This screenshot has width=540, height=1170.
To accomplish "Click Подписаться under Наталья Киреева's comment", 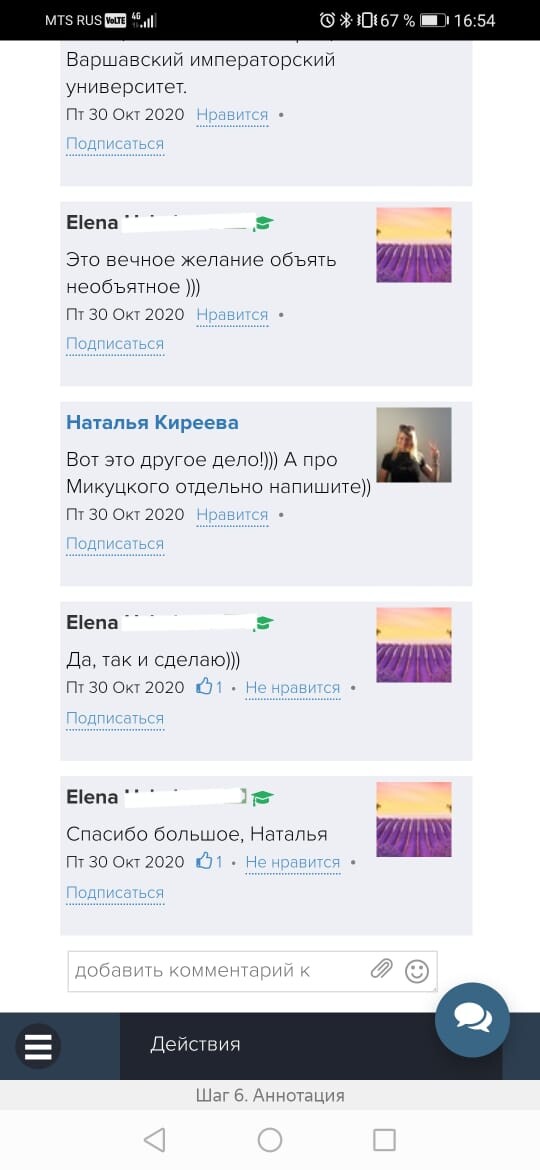I will pos(115,544).
